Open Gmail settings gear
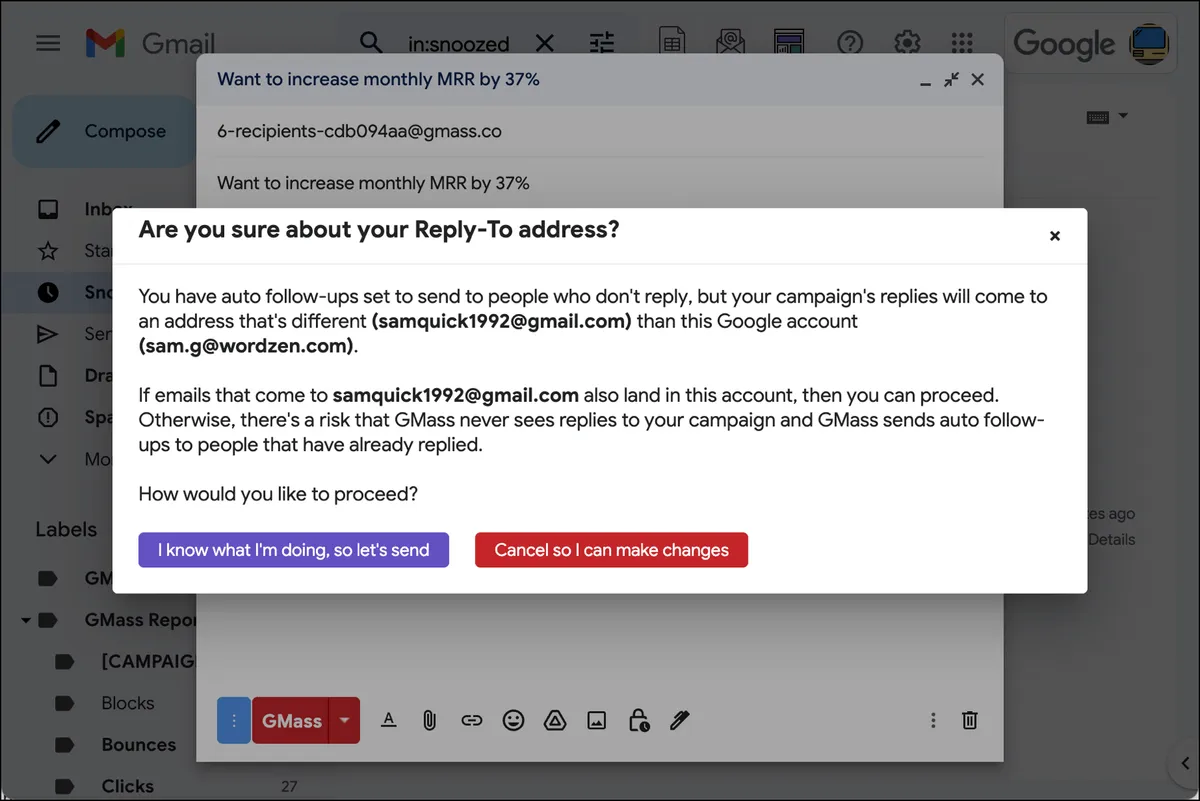This screenshot has height=801, width=1200. [907, 42]
